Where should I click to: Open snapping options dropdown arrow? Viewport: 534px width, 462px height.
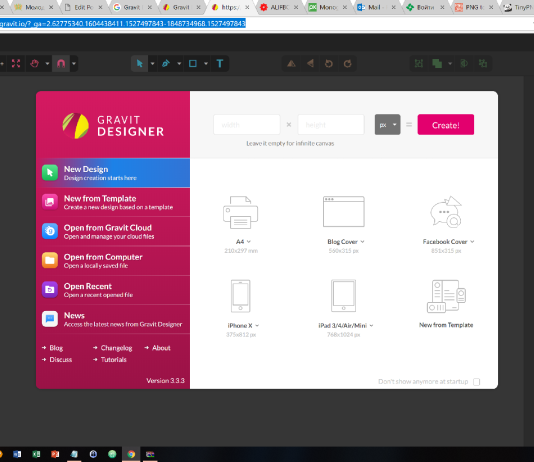pyautogui.click(x=74, y=64)
